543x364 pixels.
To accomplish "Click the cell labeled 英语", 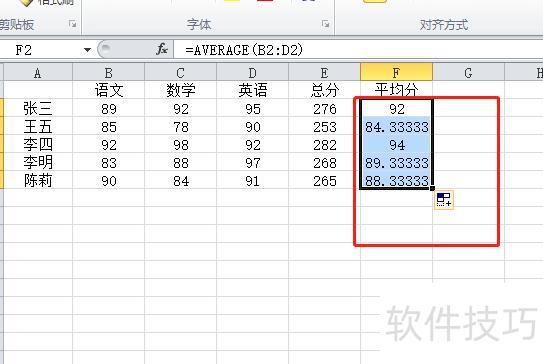I will (x=252, y=90).
